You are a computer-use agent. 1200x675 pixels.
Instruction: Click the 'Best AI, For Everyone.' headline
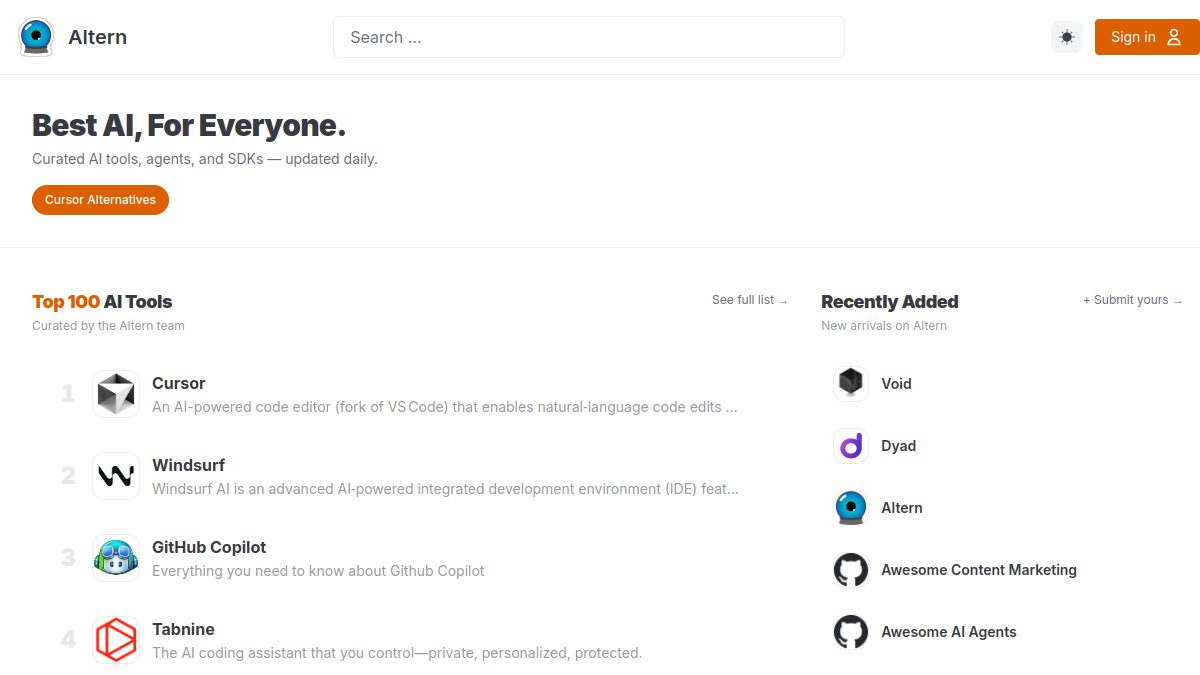coord(189,126)
